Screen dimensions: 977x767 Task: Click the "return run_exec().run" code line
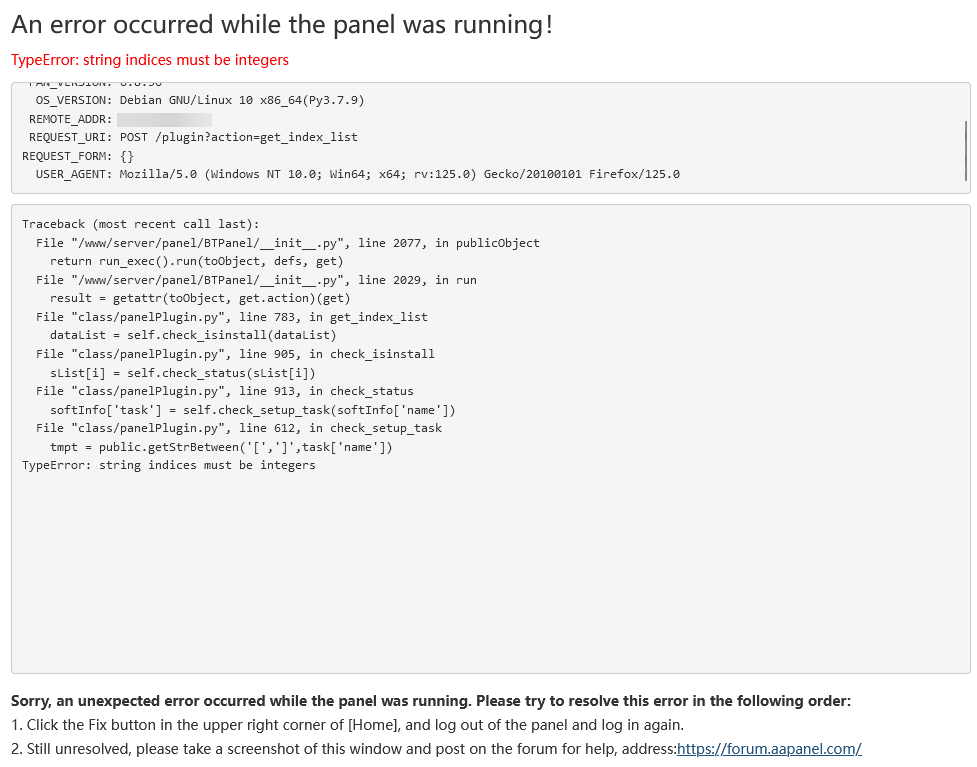coord(197,261)
